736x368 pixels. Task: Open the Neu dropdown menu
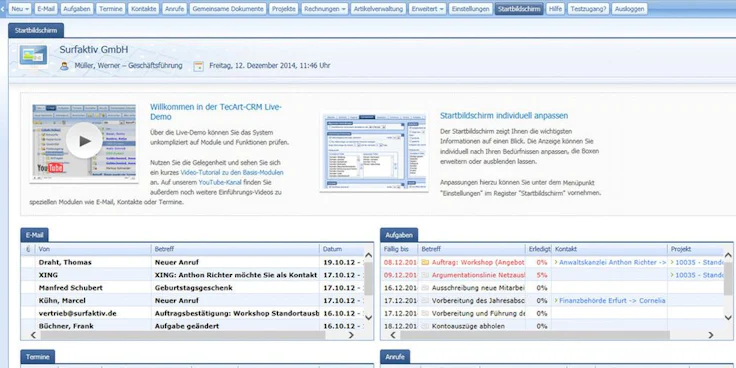(20, 9)
